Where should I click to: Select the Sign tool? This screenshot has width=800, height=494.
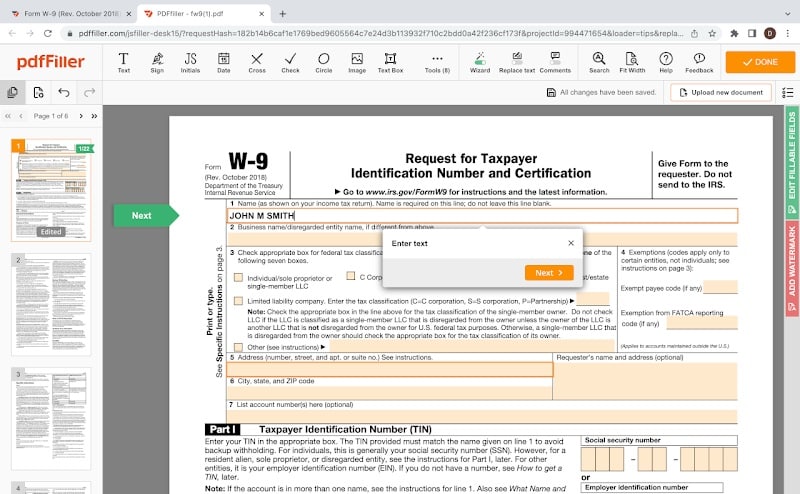click(x=157, y=62)
